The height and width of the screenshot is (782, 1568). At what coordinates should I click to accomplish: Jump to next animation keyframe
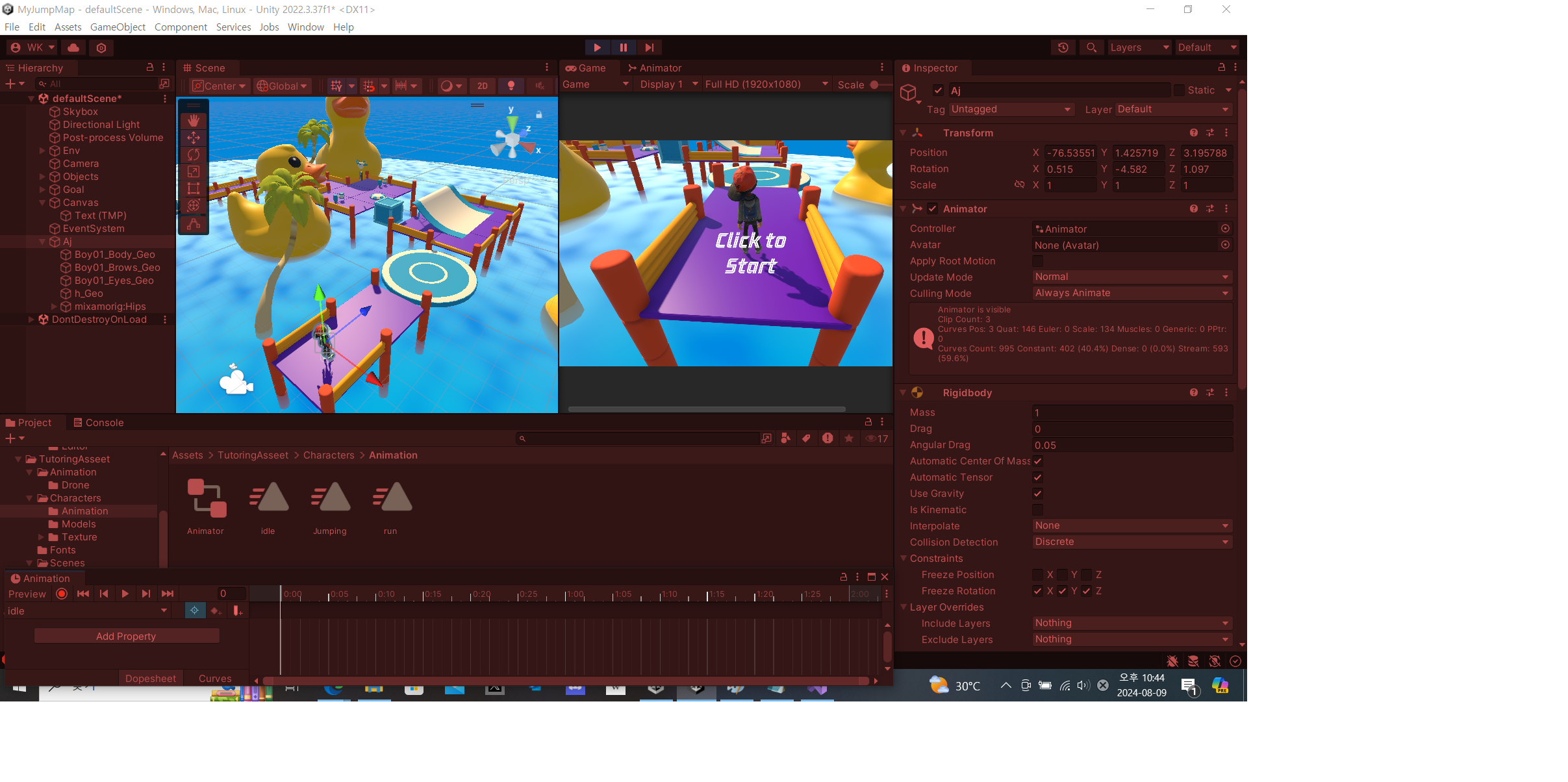146,594
